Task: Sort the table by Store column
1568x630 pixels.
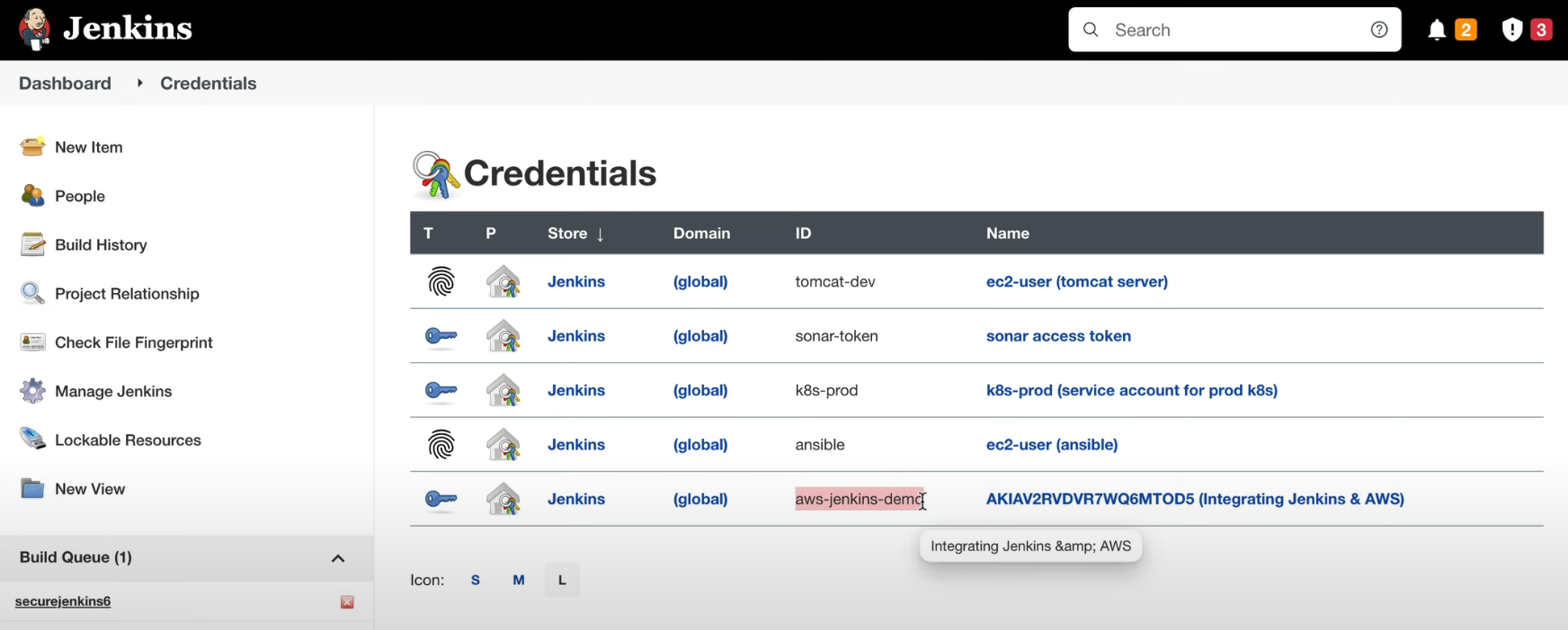Action: [575, 233]
